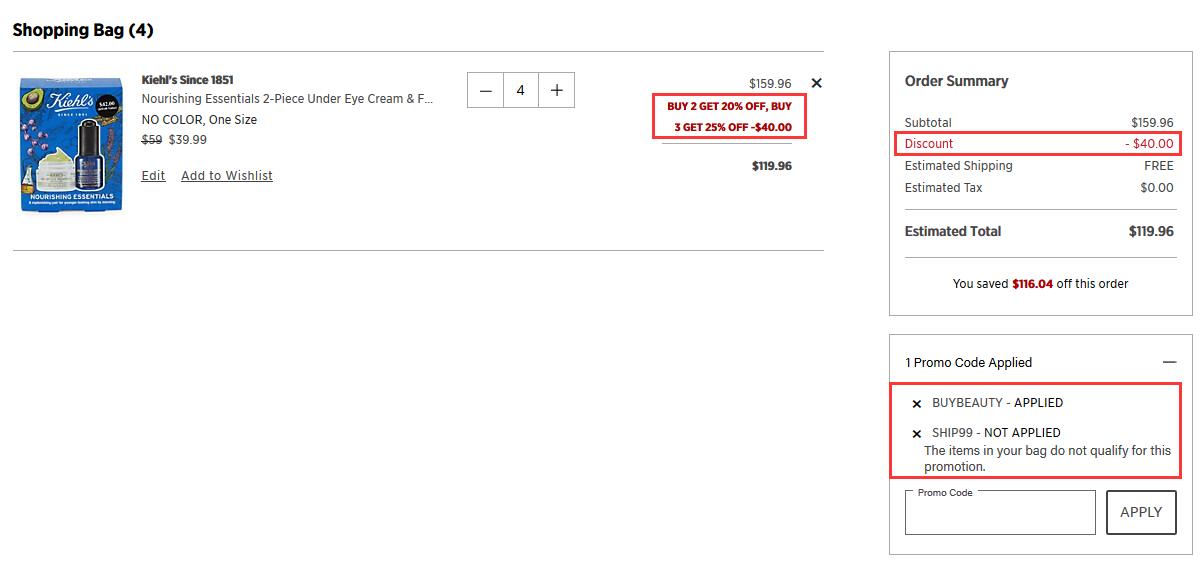The height and width of the screenshot is (568, 1200).
Task: Remove BUYBEAUTY promo code
Action: tap(917, 404)
